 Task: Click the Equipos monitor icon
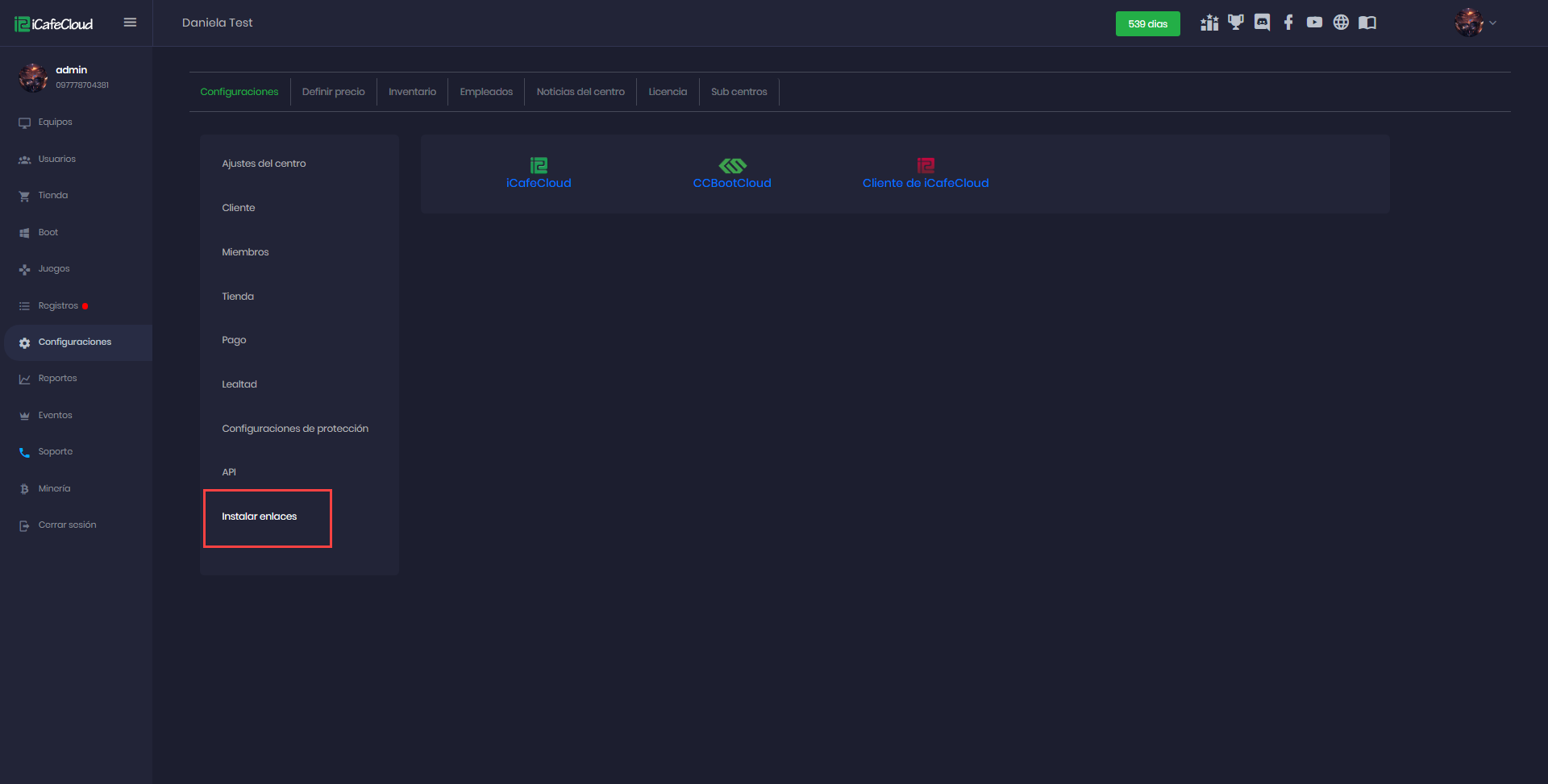pos(24,123)
